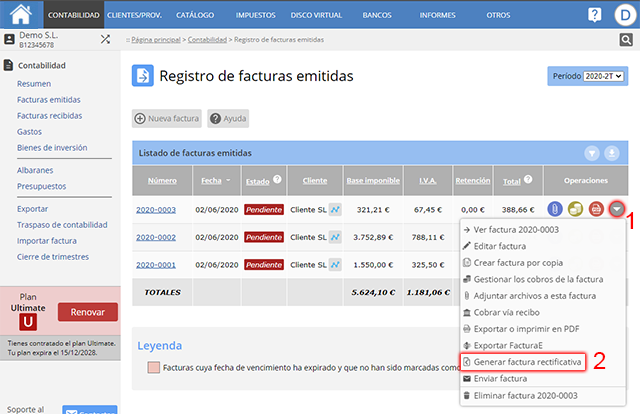Open the Período 2020-2T dropdown
The image size is (640, 414).
pyautogui.click(x=586, y=76)
